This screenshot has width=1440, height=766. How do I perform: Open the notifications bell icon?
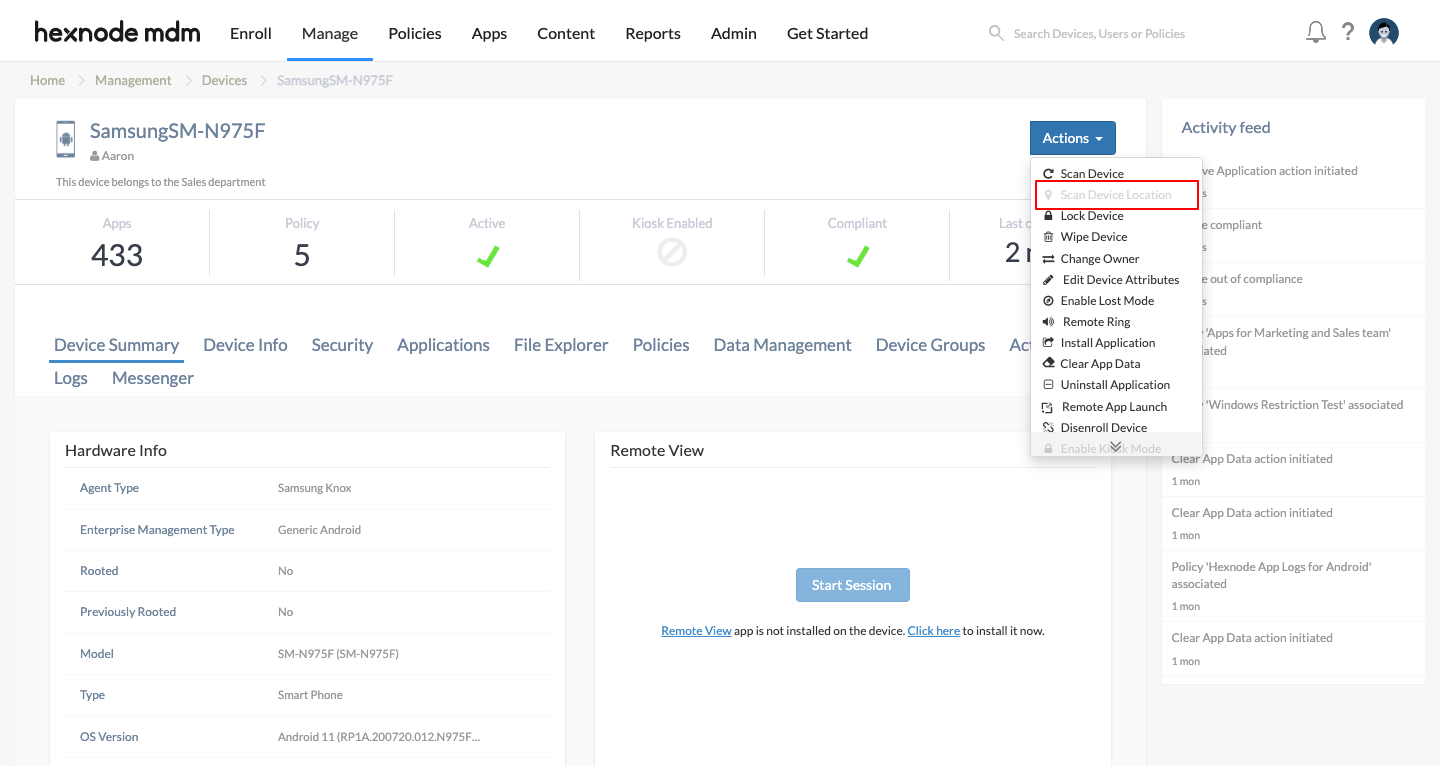pos(1316,32)
